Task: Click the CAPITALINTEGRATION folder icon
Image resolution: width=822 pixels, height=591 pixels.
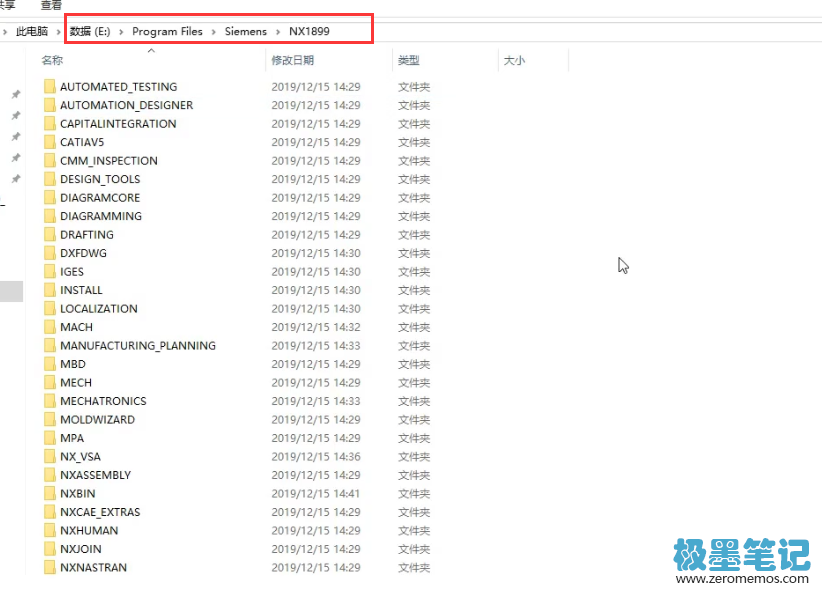Action: [50, 124]
